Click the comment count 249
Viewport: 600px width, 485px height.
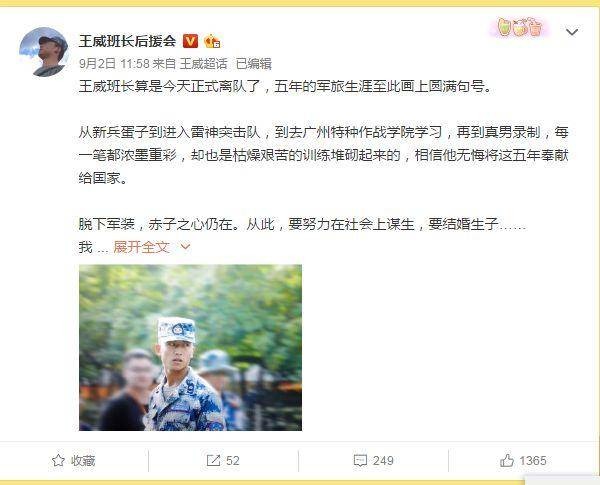pyautogui.click(x=383, y=461)
